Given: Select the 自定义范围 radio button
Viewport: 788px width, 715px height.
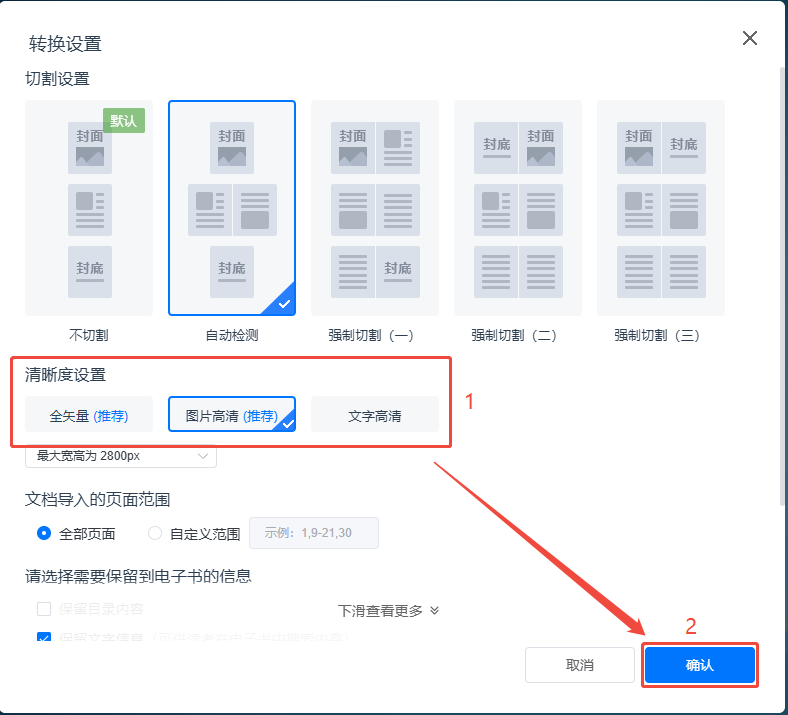Looking at the screenshot, I should [x=155, y=533].
